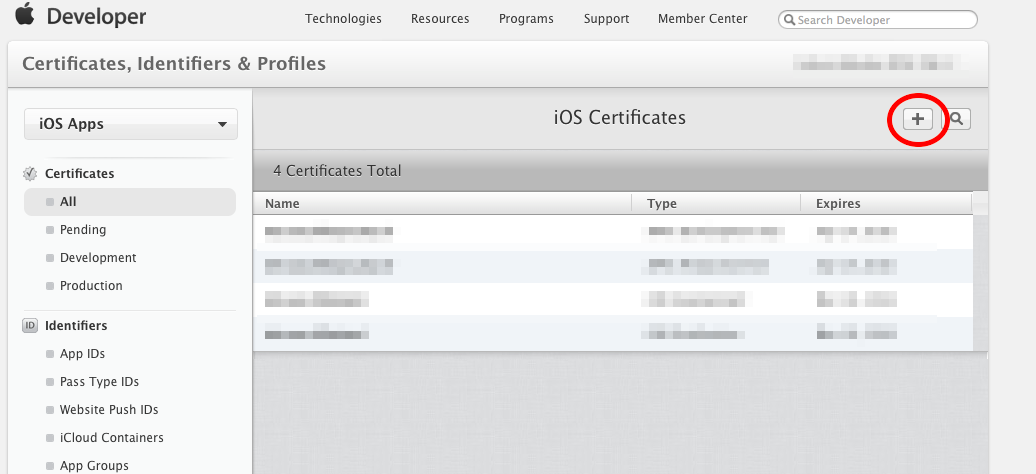The width and height of the screenshot is (1036, 474).
Task: Click the Apple logo icon
Action: pyautogui.click(x=24, y=17)
